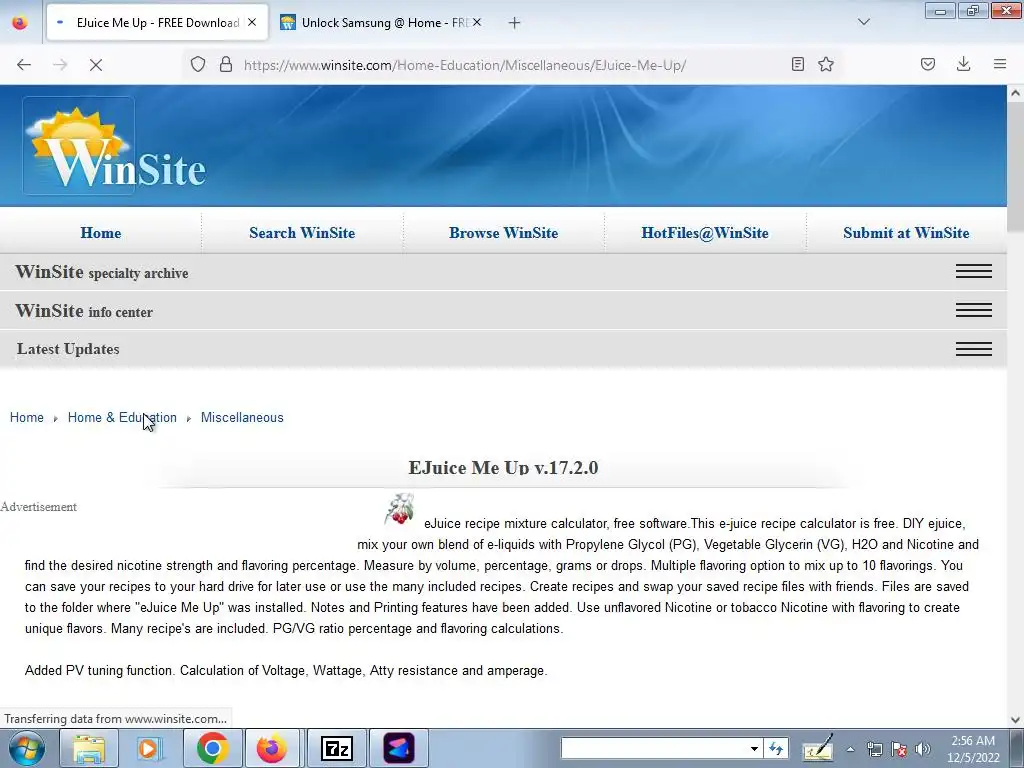Open taskbar address dropdown arrow
Image resolution: width=1024 pixels, height=768 pixels.
(x=754, y=748)
